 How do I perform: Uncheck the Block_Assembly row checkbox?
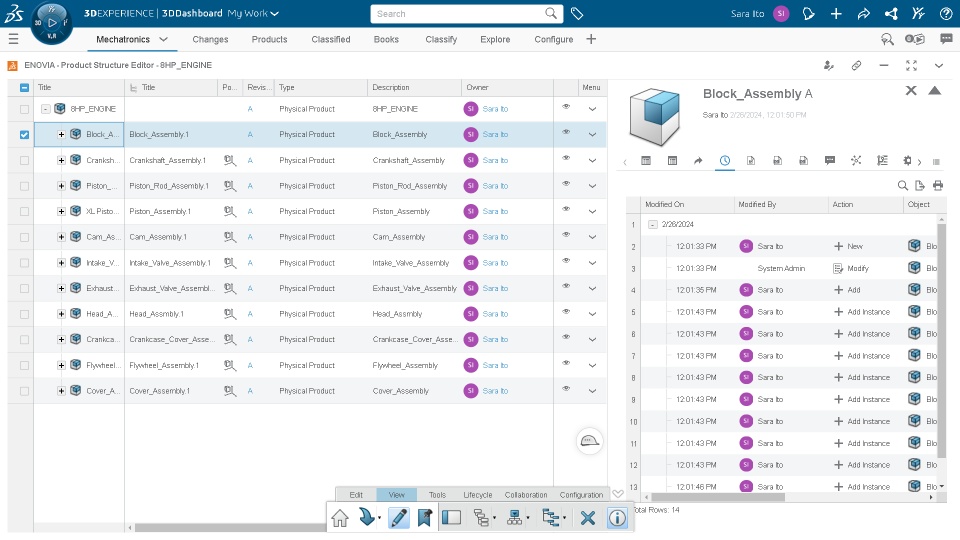point(24,134)
